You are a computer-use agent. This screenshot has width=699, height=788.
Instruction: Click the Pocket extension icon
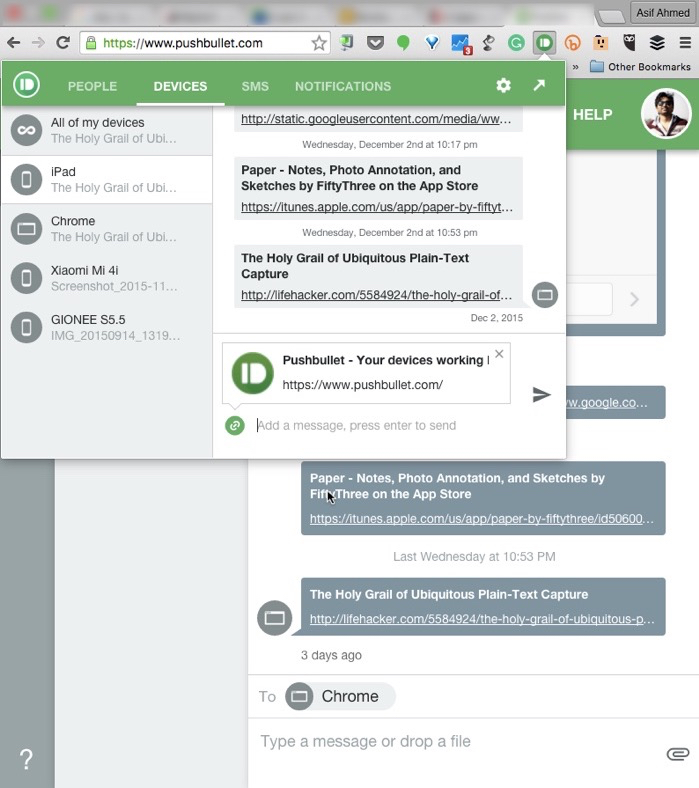click(375, 43)
